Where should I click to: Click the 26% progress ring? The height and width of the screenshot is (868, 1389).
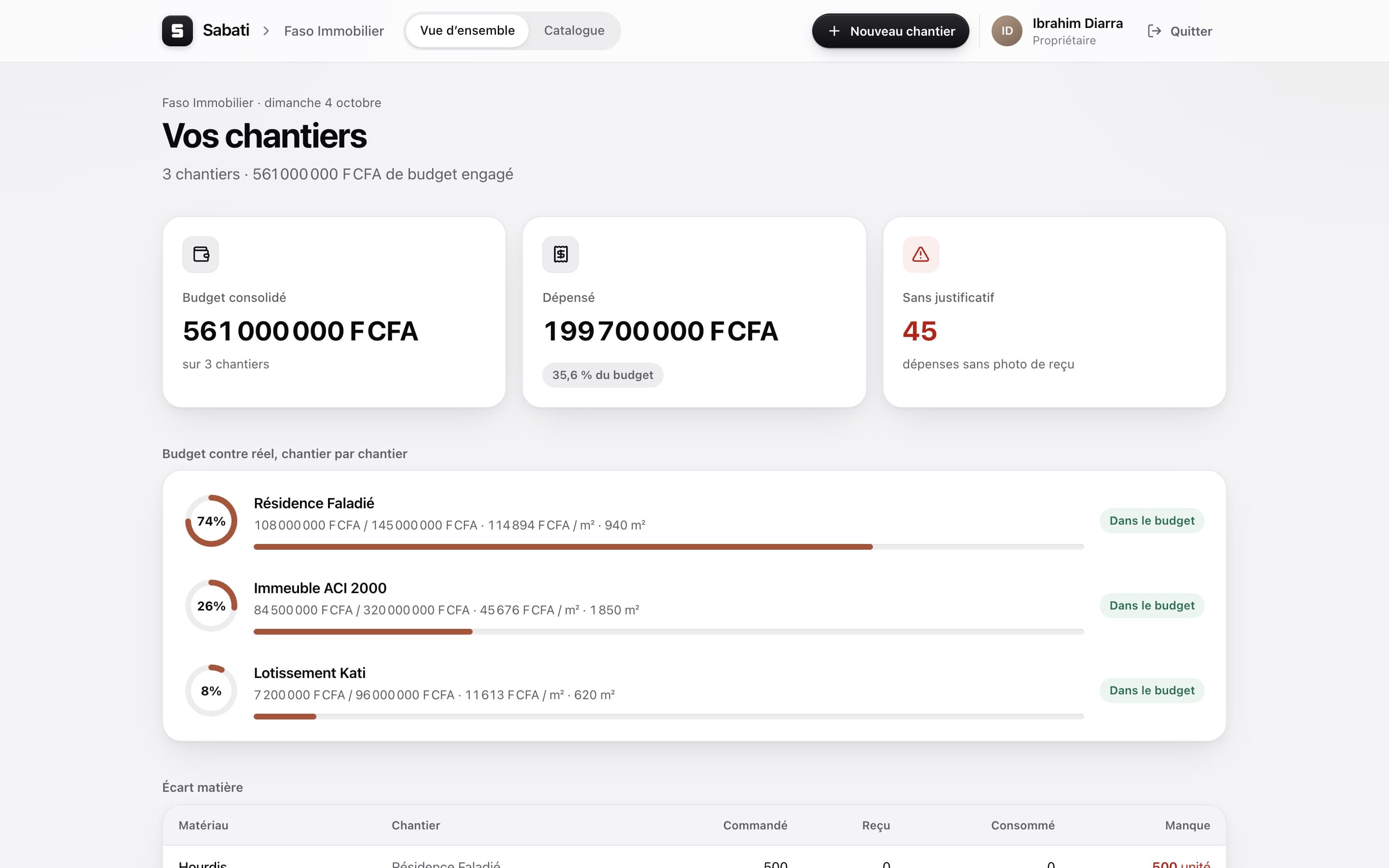(x=211, y=606)
